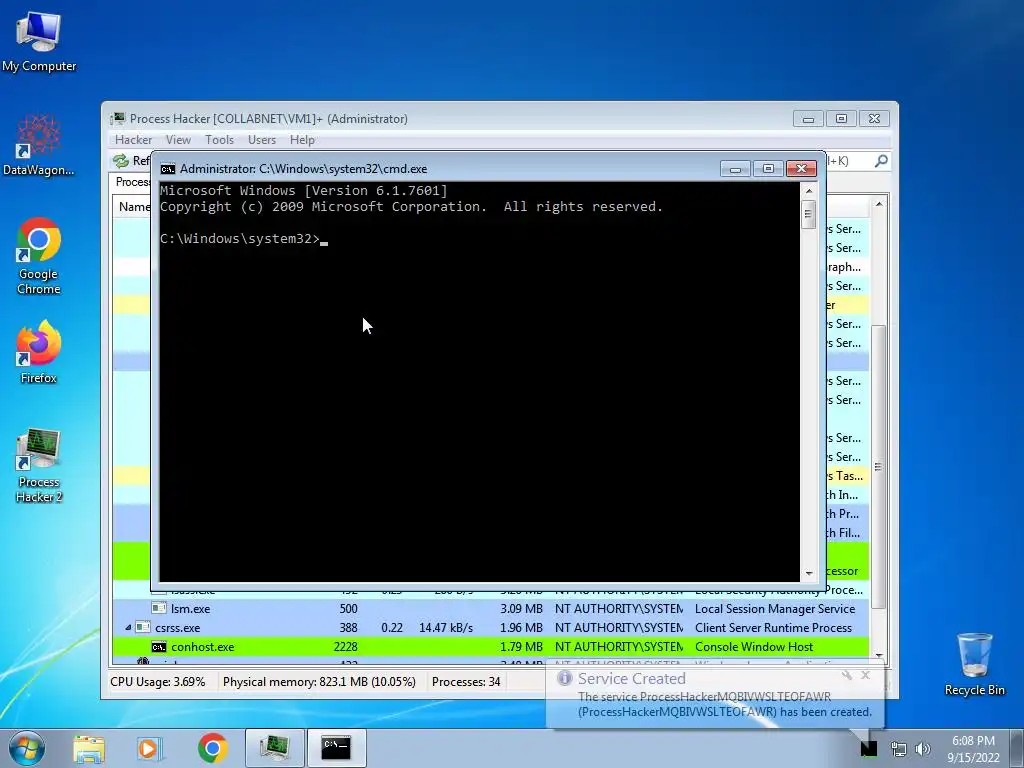Minimize the cmd.exe window

735,168
